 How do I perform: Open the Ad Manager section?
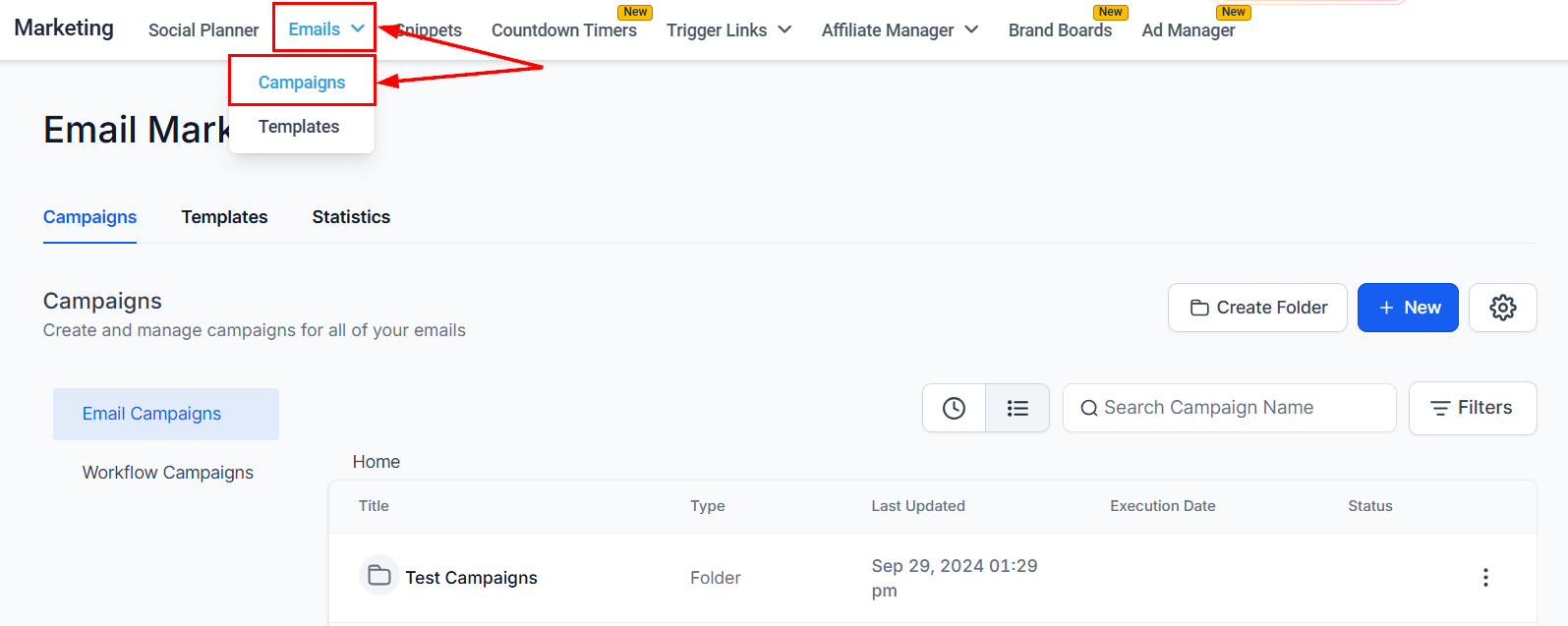[1188, 30]
